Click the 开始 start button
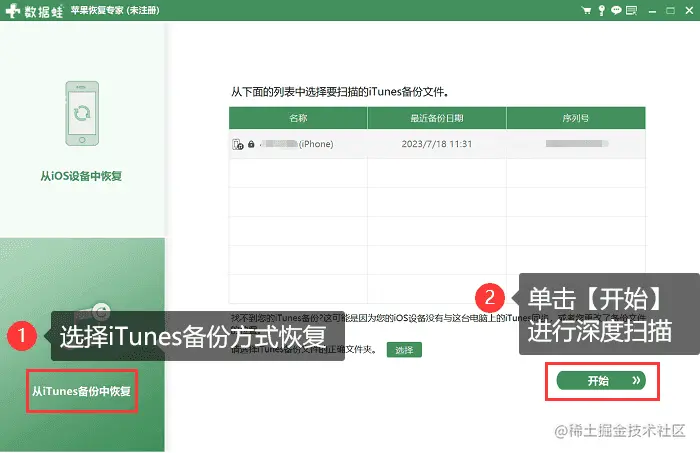The height and width of the screenshot is (453, 700). click(601, 381)
